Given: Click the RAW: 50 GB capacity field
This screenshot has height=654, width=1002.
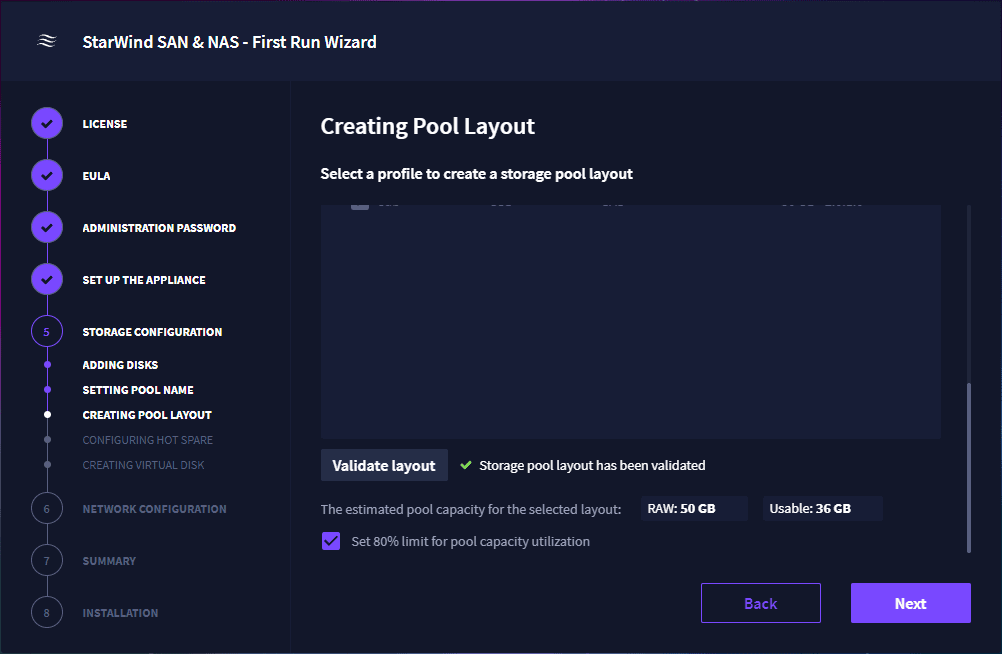Looking at the screenshot, I should coord(694,509).
